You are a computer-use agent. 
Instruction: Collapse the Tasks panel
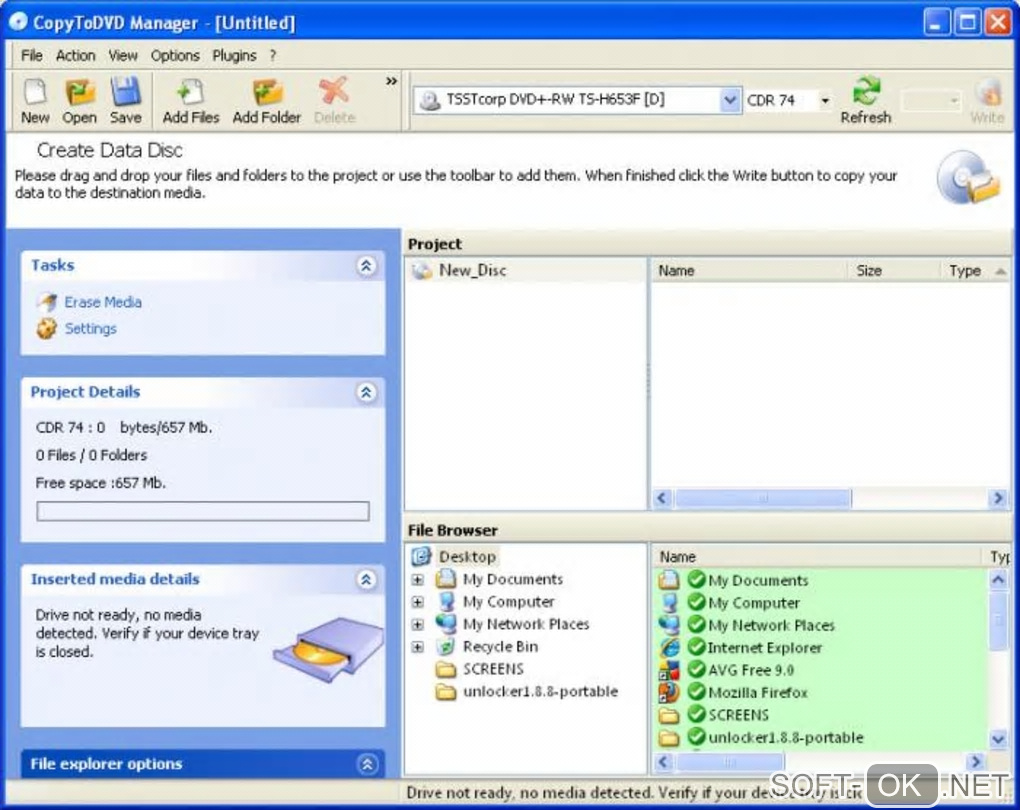[x=366, y=265]
